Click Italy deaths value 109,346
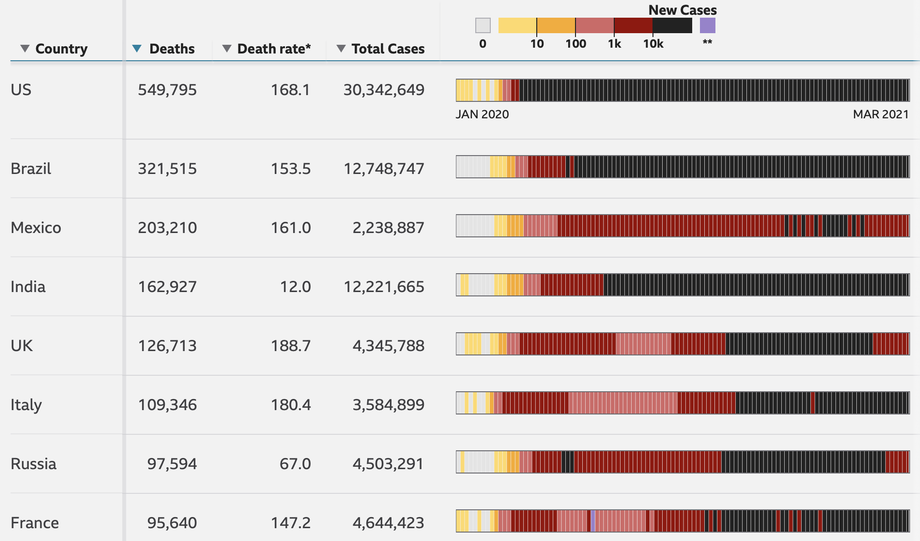920x541 pixels. [x=167, y=405]
